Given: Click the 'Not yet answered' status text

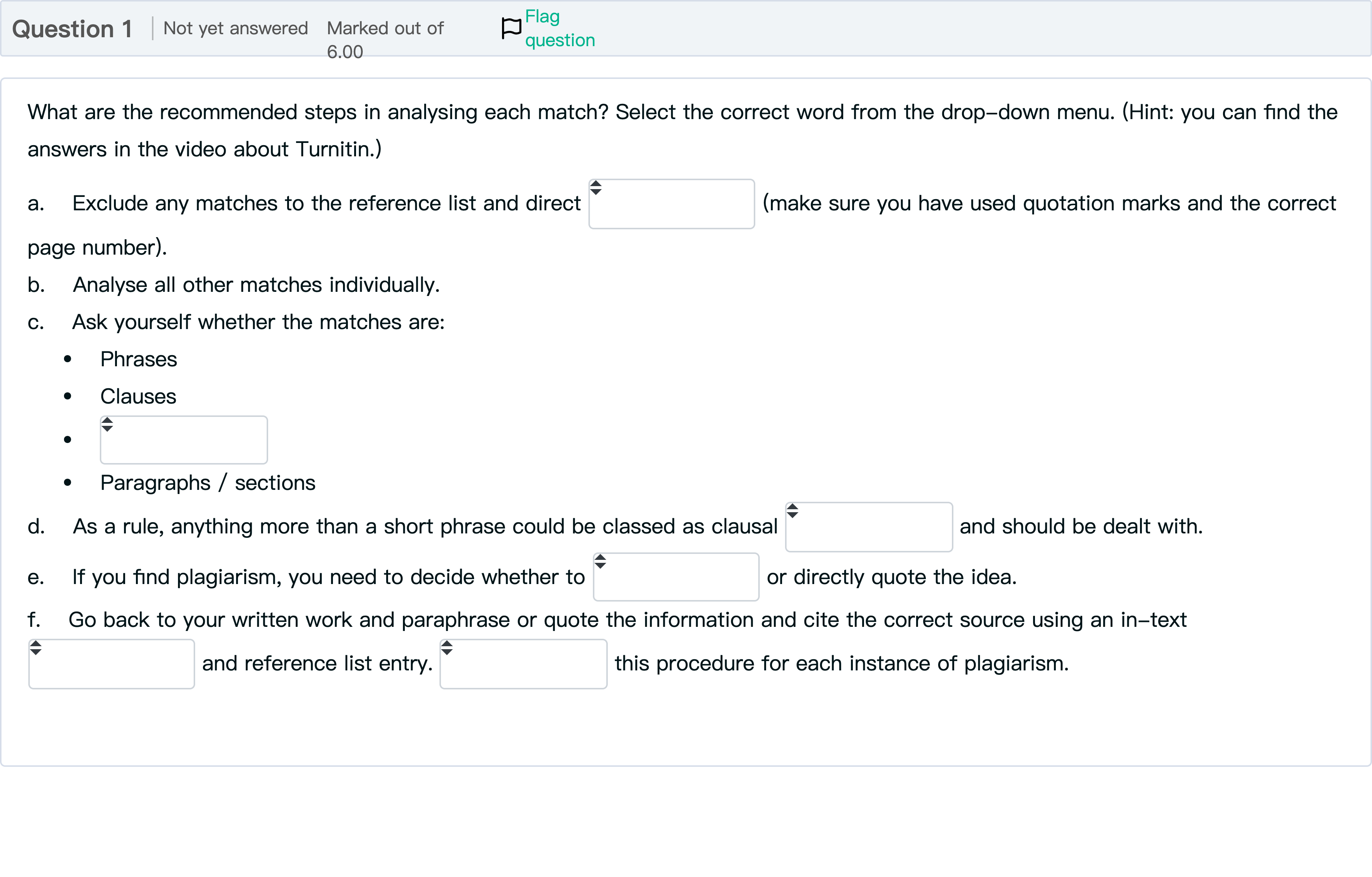Looking at the screenshot, I should pos(235,28).
